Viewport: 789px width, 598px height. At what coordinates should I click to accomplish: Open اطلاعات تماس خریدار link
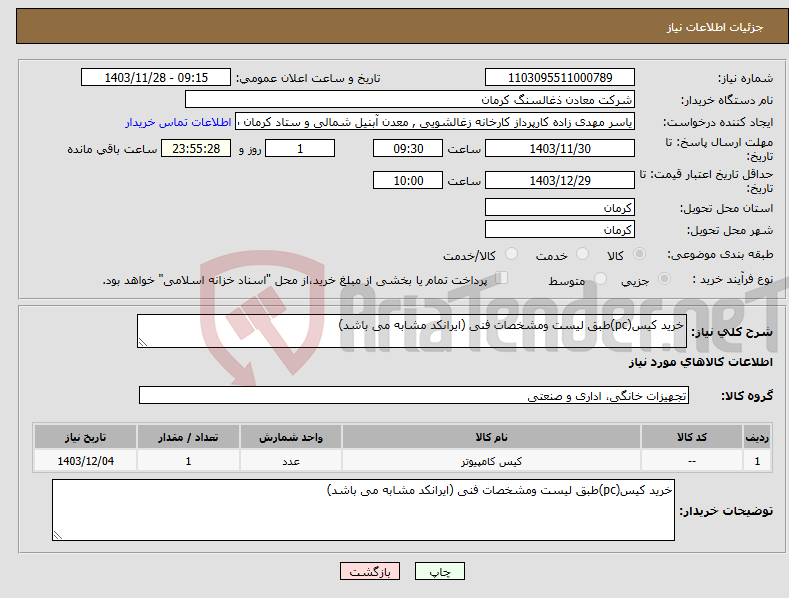tap(178, 122)
